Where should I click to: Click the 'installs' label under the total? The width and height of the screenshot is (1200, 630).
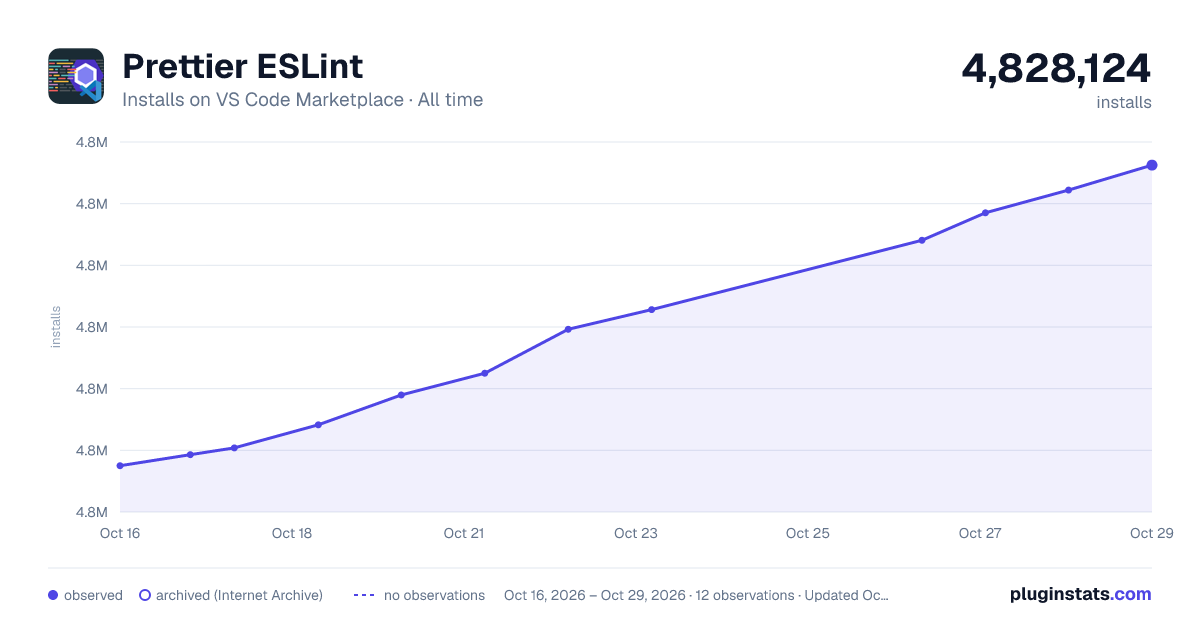1124,103
